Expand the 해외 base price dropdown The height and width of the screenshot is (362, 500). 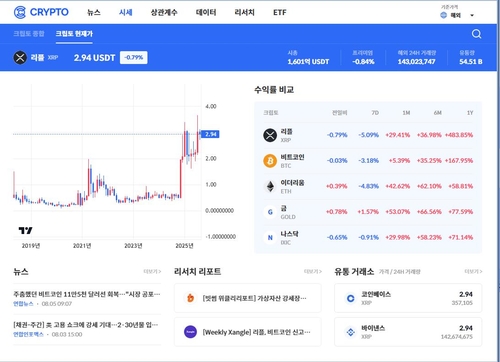pos(457,15)
